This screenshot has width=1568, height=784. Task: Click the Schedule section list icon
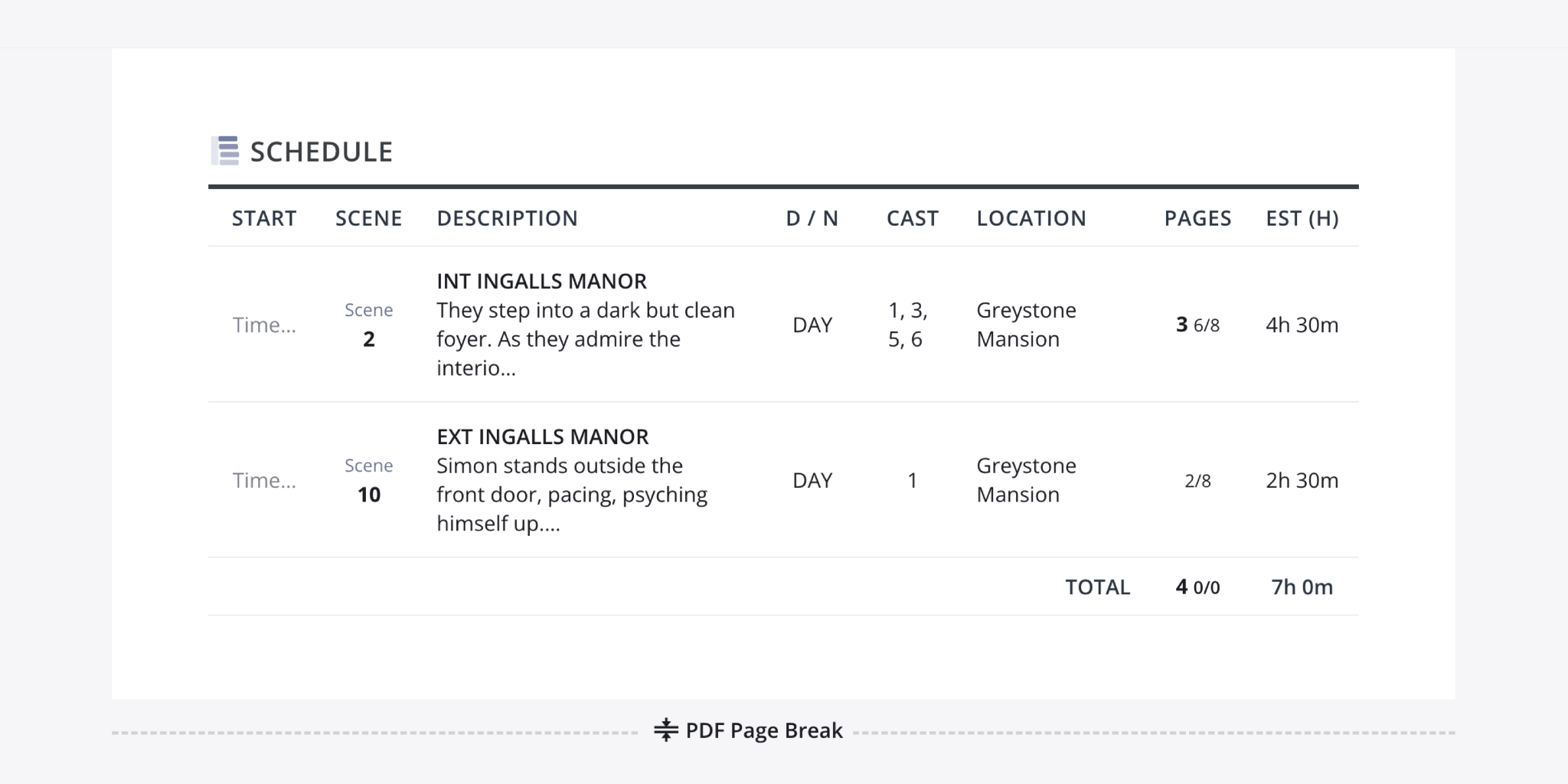click(x=225, y=151)
